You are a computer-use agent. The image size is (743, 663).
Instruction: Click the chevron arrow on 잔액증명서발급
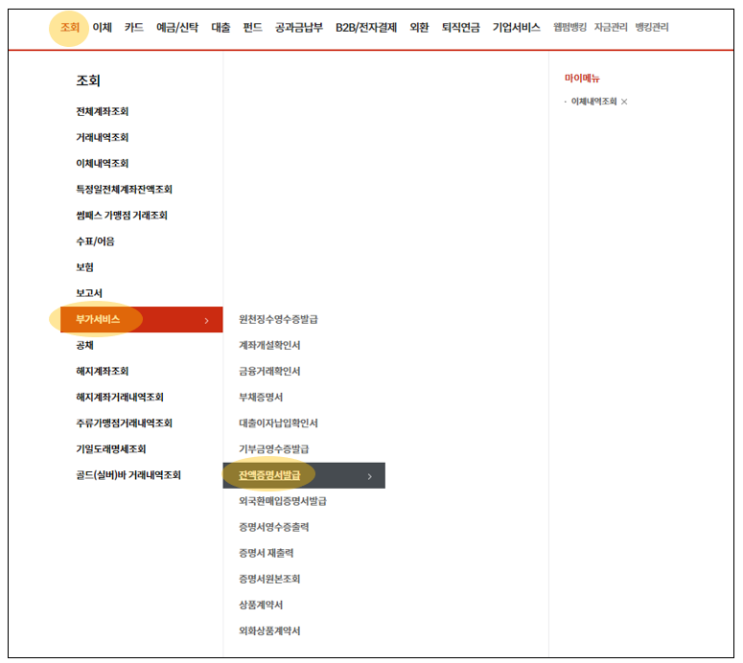click(370, 477)
